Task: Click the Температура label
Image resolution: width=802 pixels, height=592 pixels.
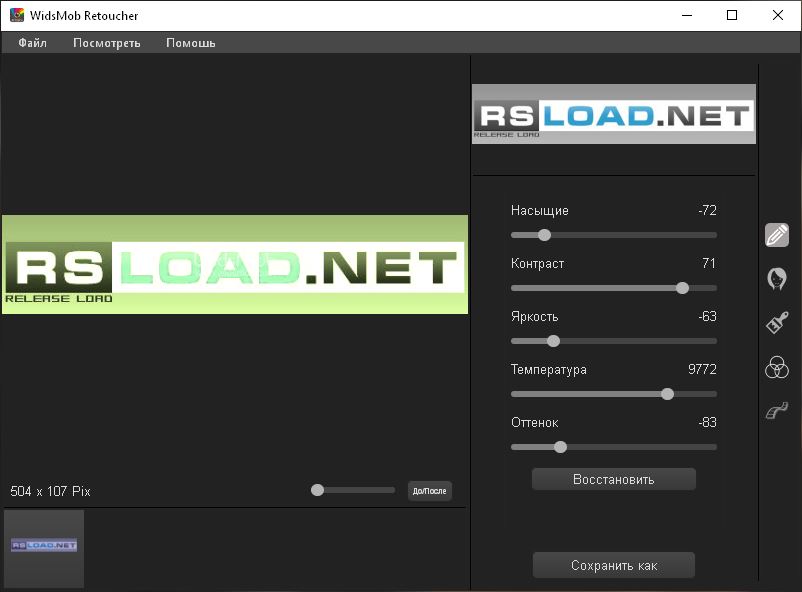Action: [549, 370]
